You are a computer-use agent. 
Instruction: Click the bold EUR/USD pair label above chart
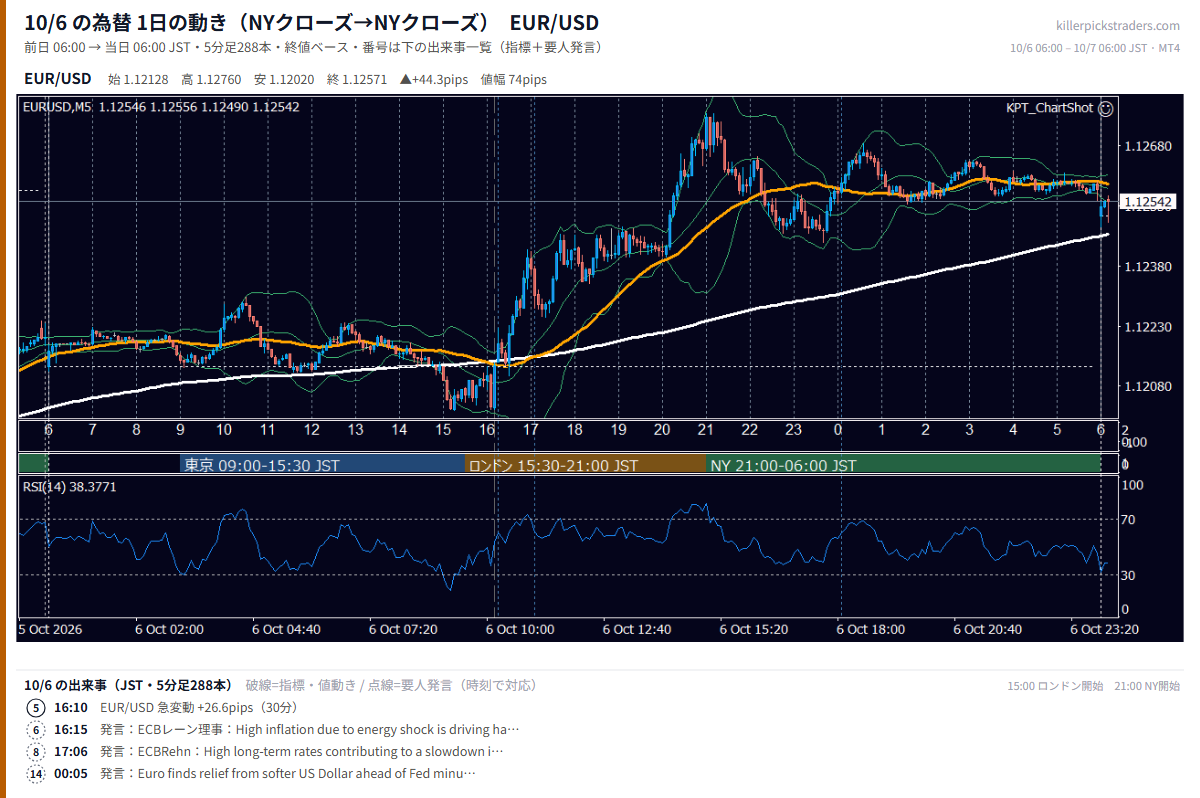(57, 78)
